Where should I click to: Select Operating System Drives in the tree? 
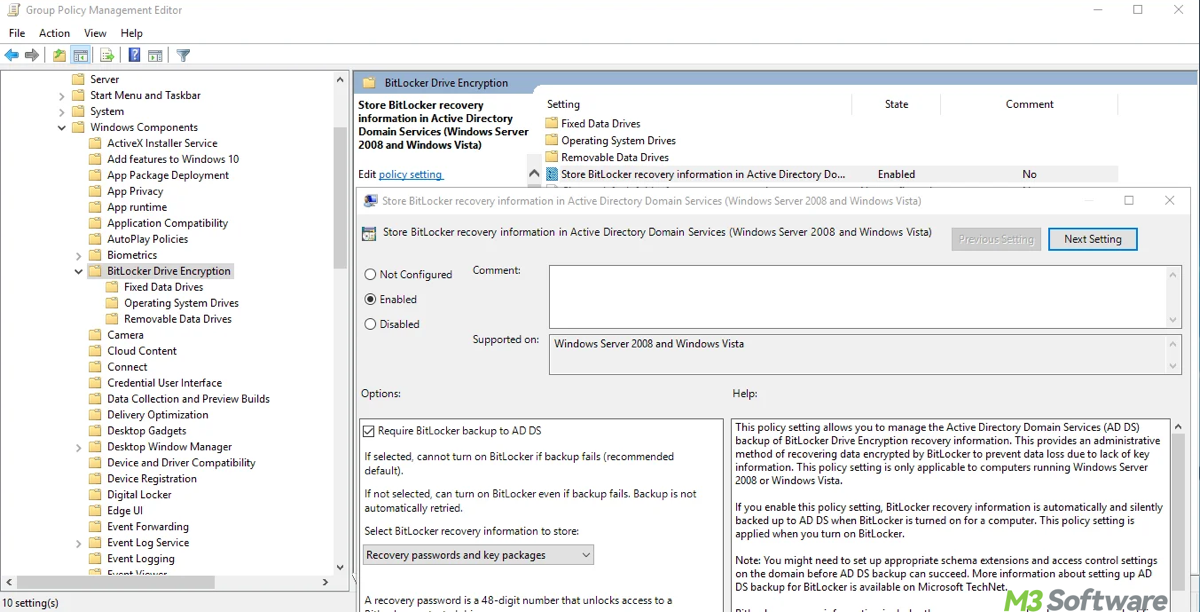[x=181, y=303]
